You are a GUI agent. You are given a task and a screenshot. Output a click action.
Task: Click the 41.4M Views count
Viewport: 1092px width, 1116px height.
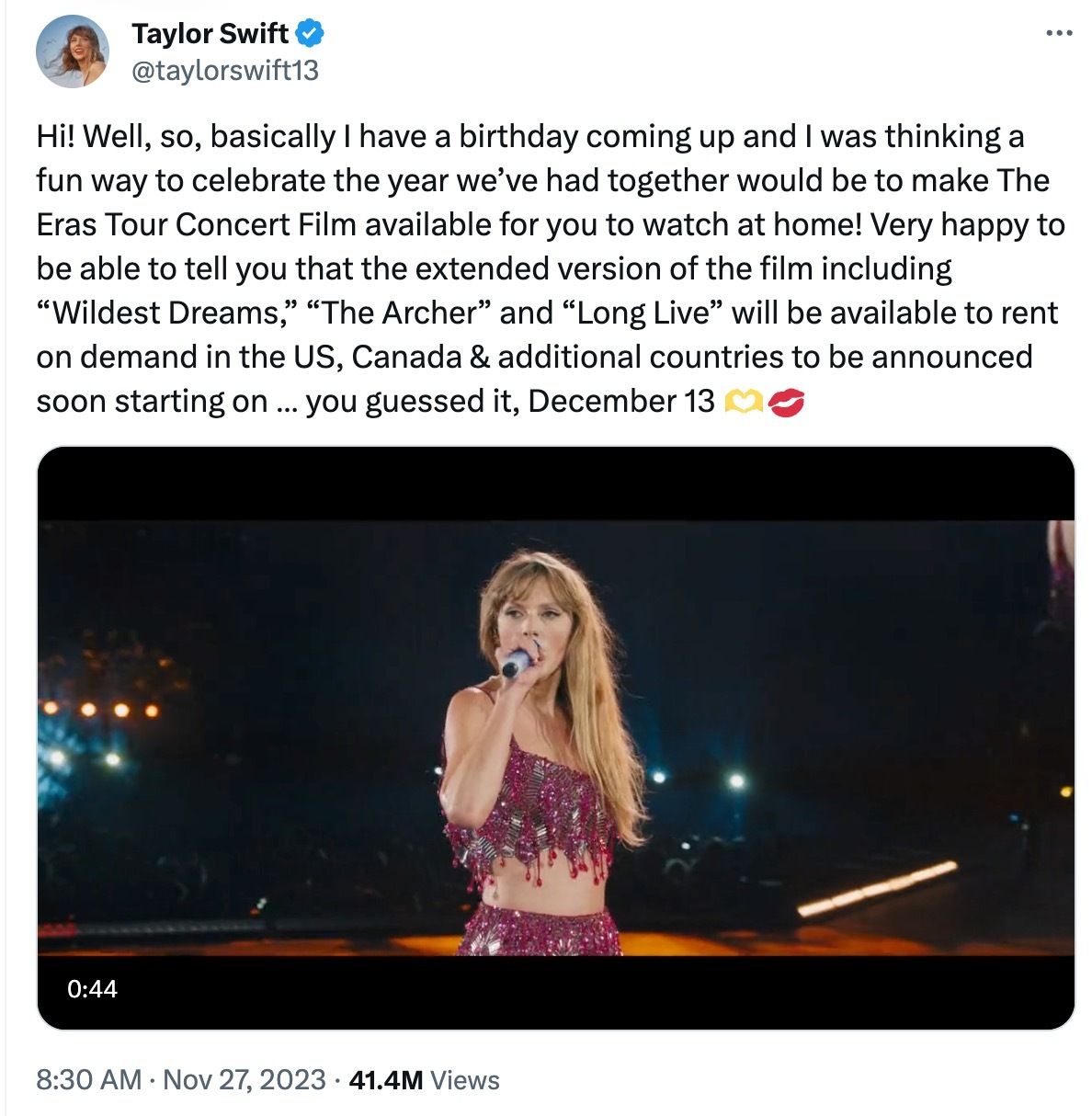click(x=424, y=1080)
